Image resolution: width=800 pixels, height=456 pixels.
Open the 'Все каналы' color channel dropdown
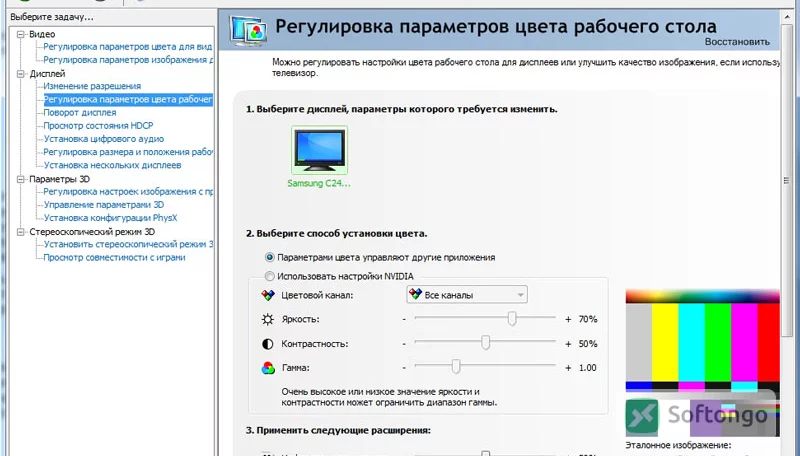(466, 295)
